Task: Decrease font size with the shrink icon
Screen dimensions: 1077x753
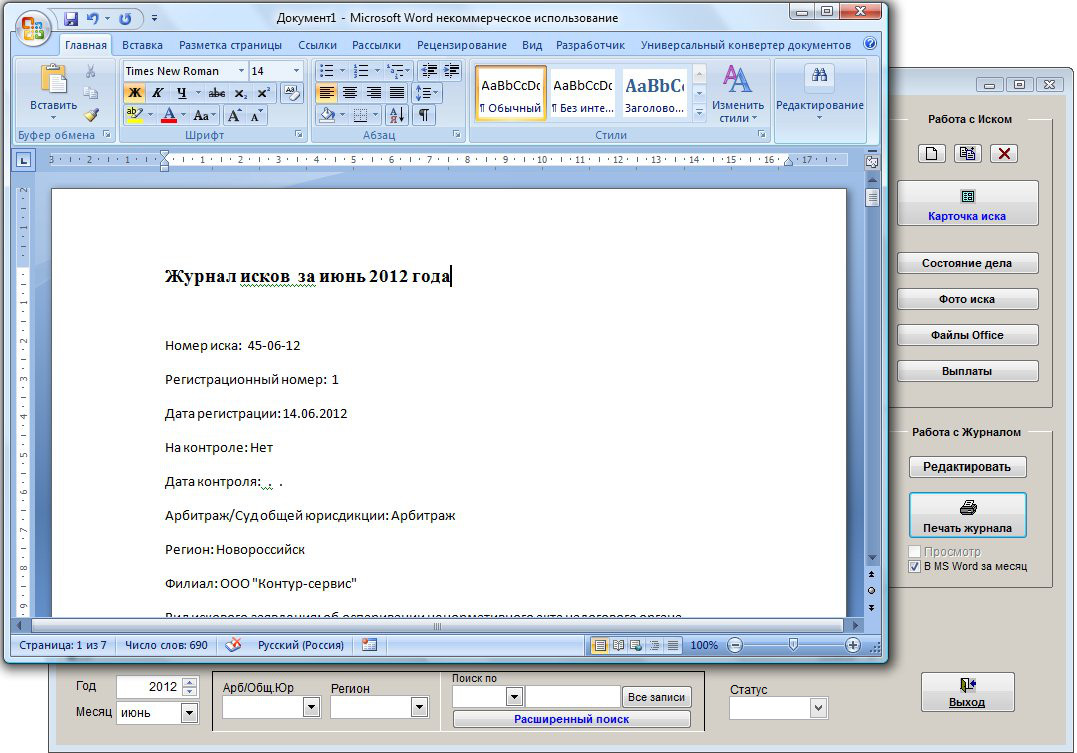Action: [256, 115]
